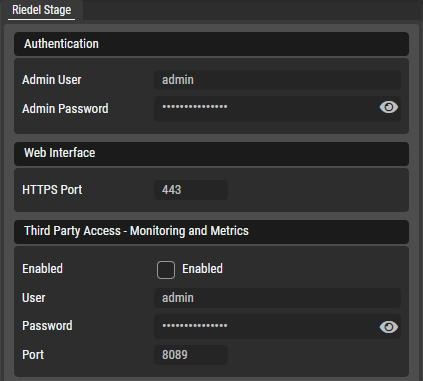The height and width of the screenshot is (381, 423).
Task: Click the User label under Third Party Access
Action: point(33,298)
